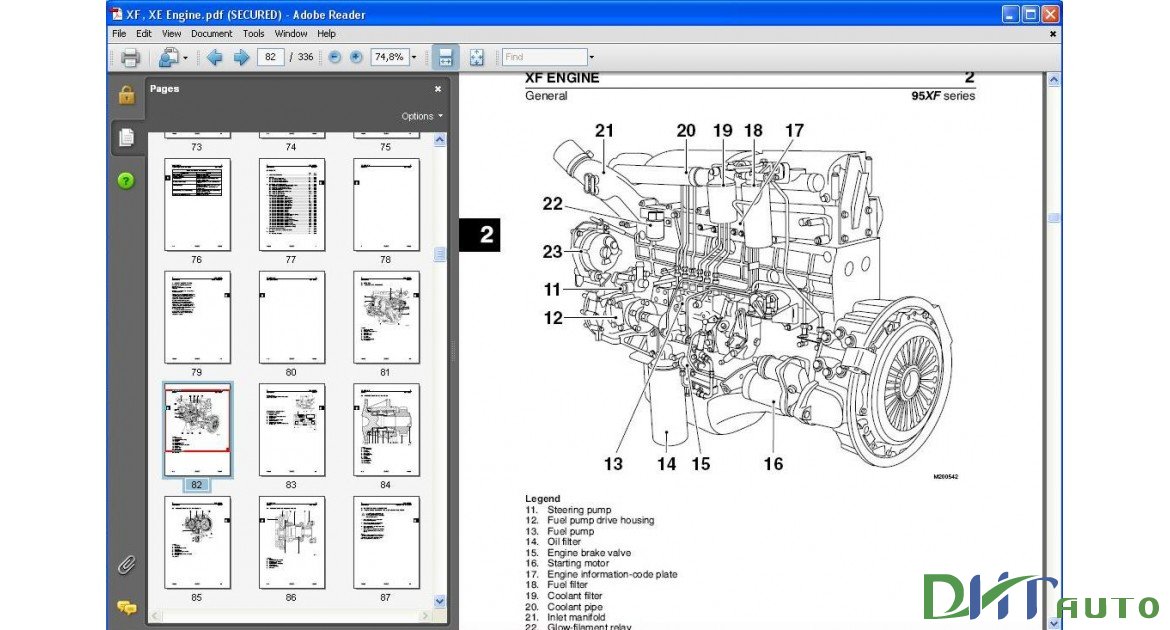Click the document vertical scrollbar thumb
Screen dimensions: 1170x630
click(1054, 218)
